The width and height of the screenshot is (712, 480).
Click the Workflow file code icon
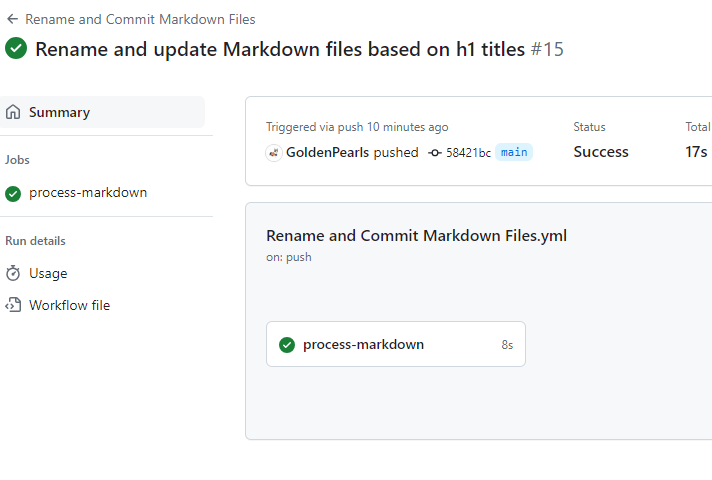pyautogui.click(x=13, y=305)
